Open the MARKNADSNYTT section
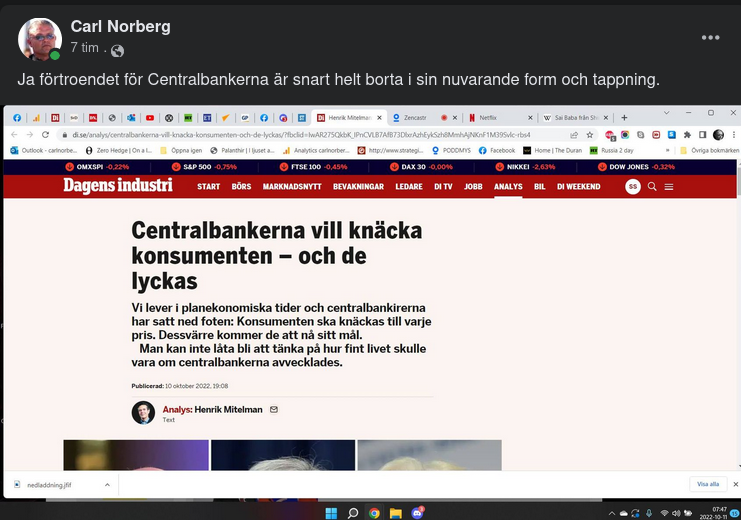The height and width of the screenshot is (520, 741). click(292, 187)
